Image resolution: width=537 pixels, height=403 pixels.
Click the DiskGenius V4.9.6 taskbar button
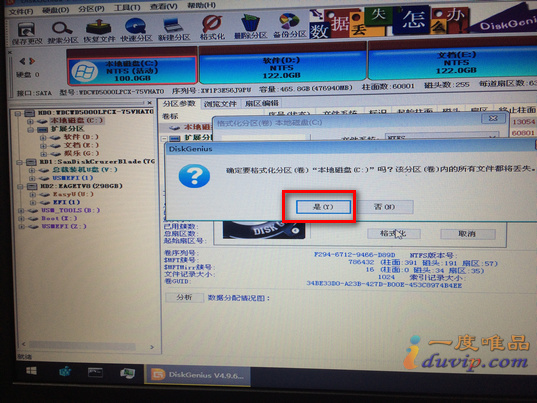pyautogui.click(x=198, y=375)
